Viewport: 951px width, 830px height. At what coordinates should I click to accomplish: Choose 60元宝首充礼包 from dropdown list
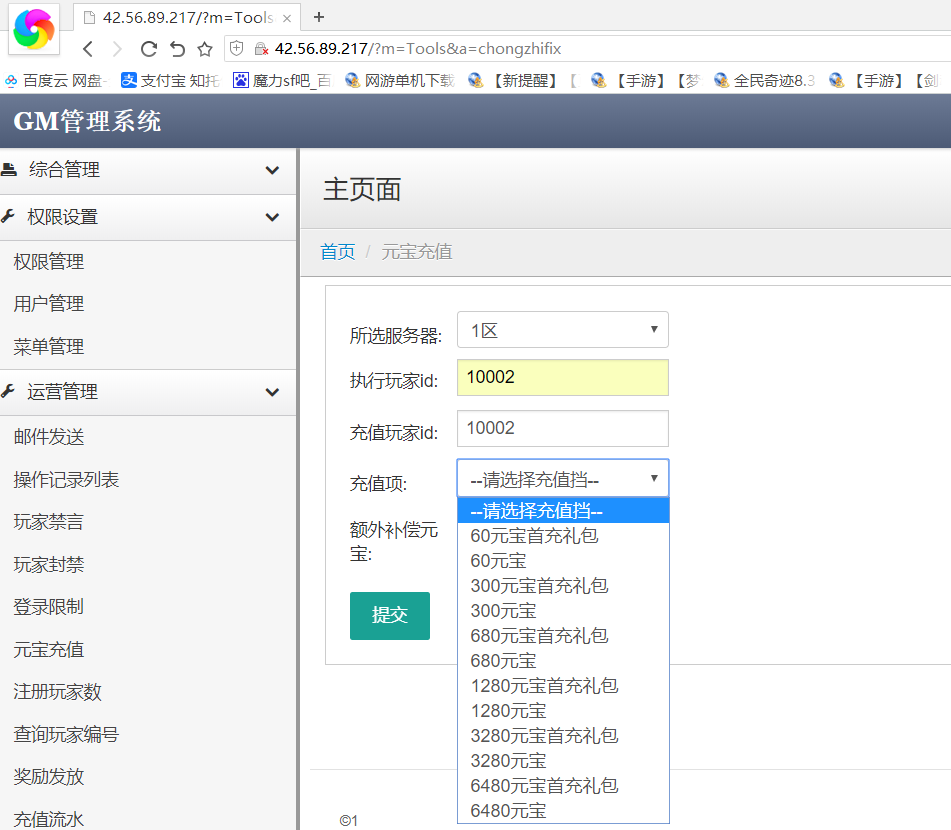click(x=534, y=536)
